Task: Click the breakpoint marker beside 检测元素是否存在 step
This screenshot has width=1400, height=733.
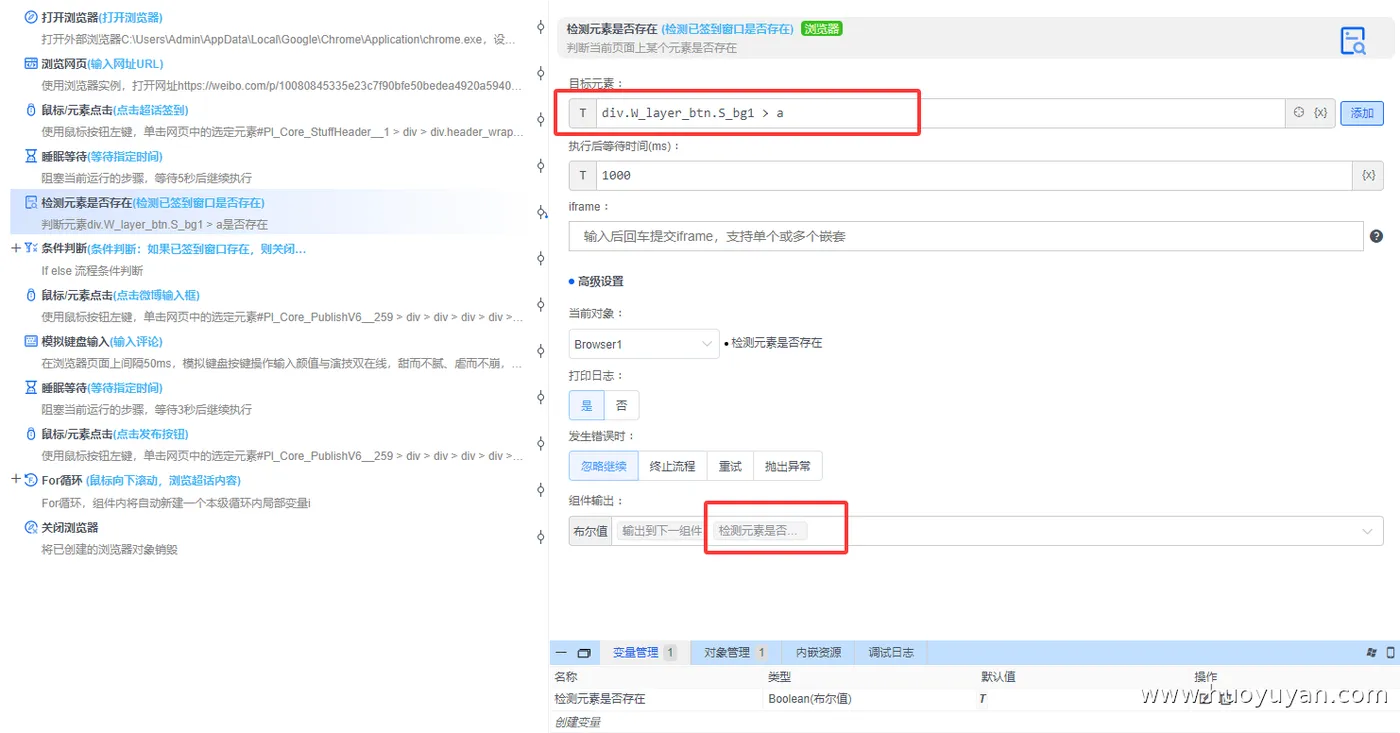Action: [x=541, y=211]
